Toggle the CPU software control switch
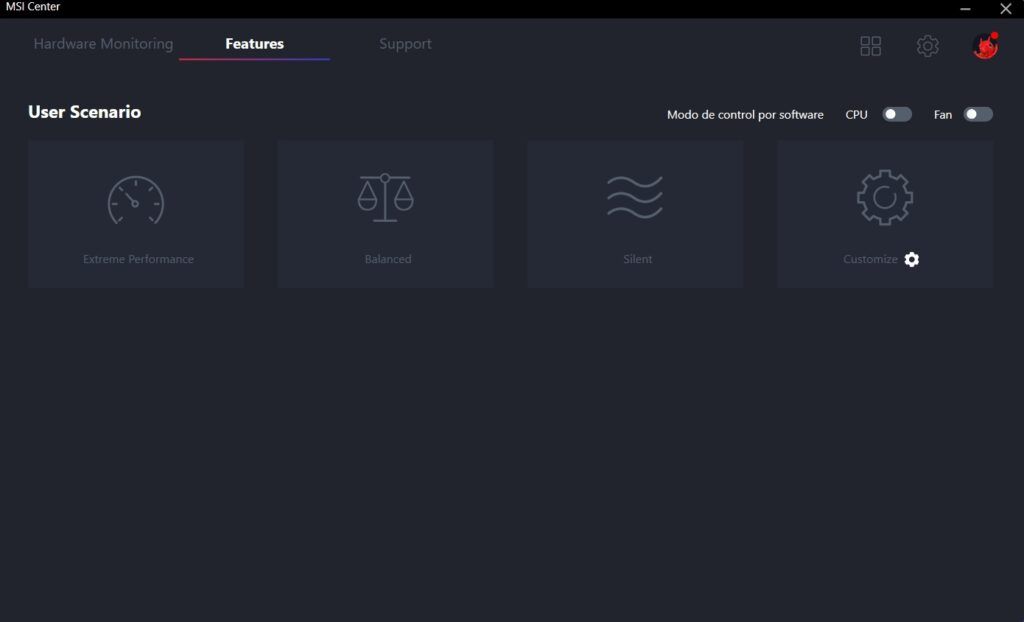The height and width of the screenshot is (622, 1024). [897, 114]
